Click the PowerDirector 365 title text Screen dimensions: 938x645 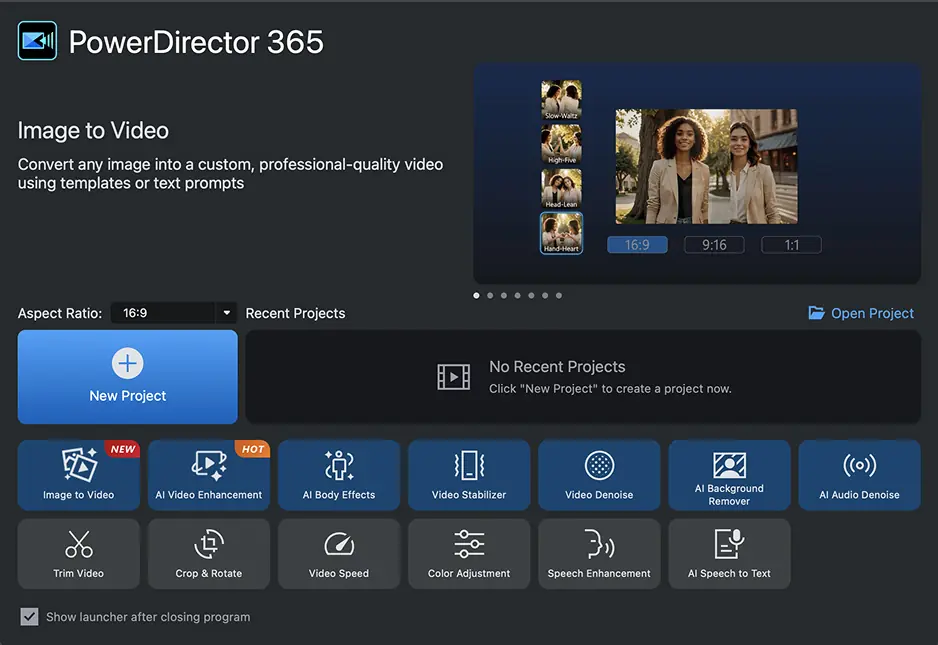click(196, 42)
